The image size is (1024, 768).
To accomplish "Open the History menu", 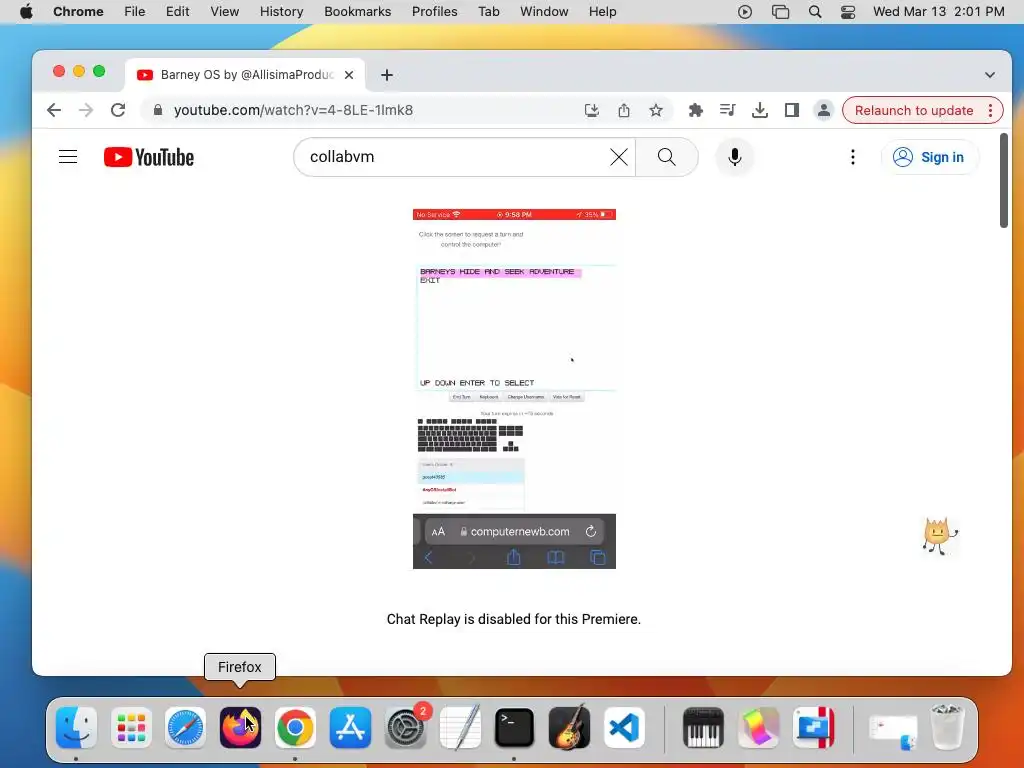I will click(281, 12).
